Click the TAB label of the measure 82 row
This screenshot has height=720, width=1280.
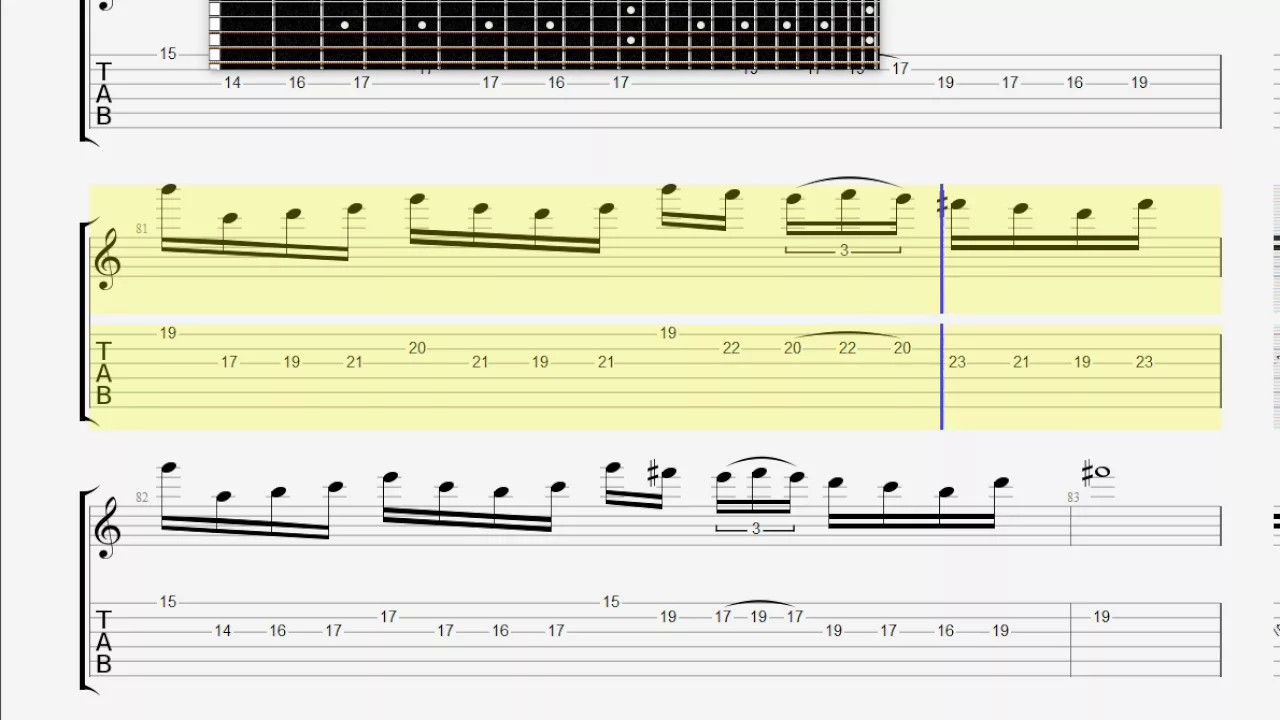pos(104,641)
